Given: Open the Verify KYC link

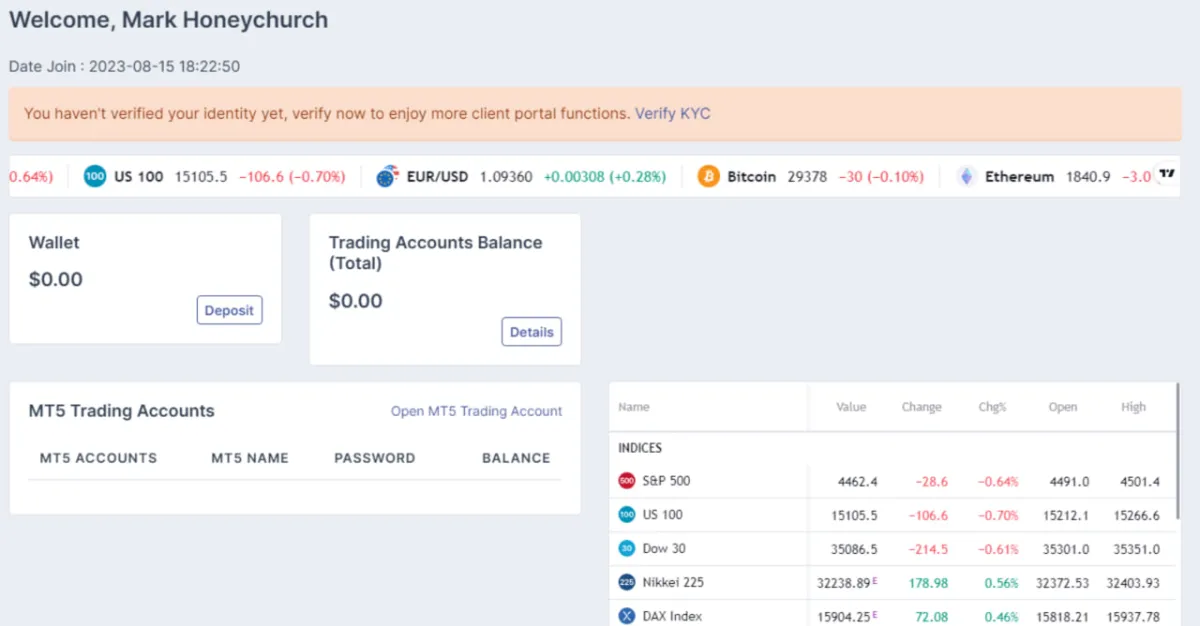Looking at the screenshot, I should point(673,114).
